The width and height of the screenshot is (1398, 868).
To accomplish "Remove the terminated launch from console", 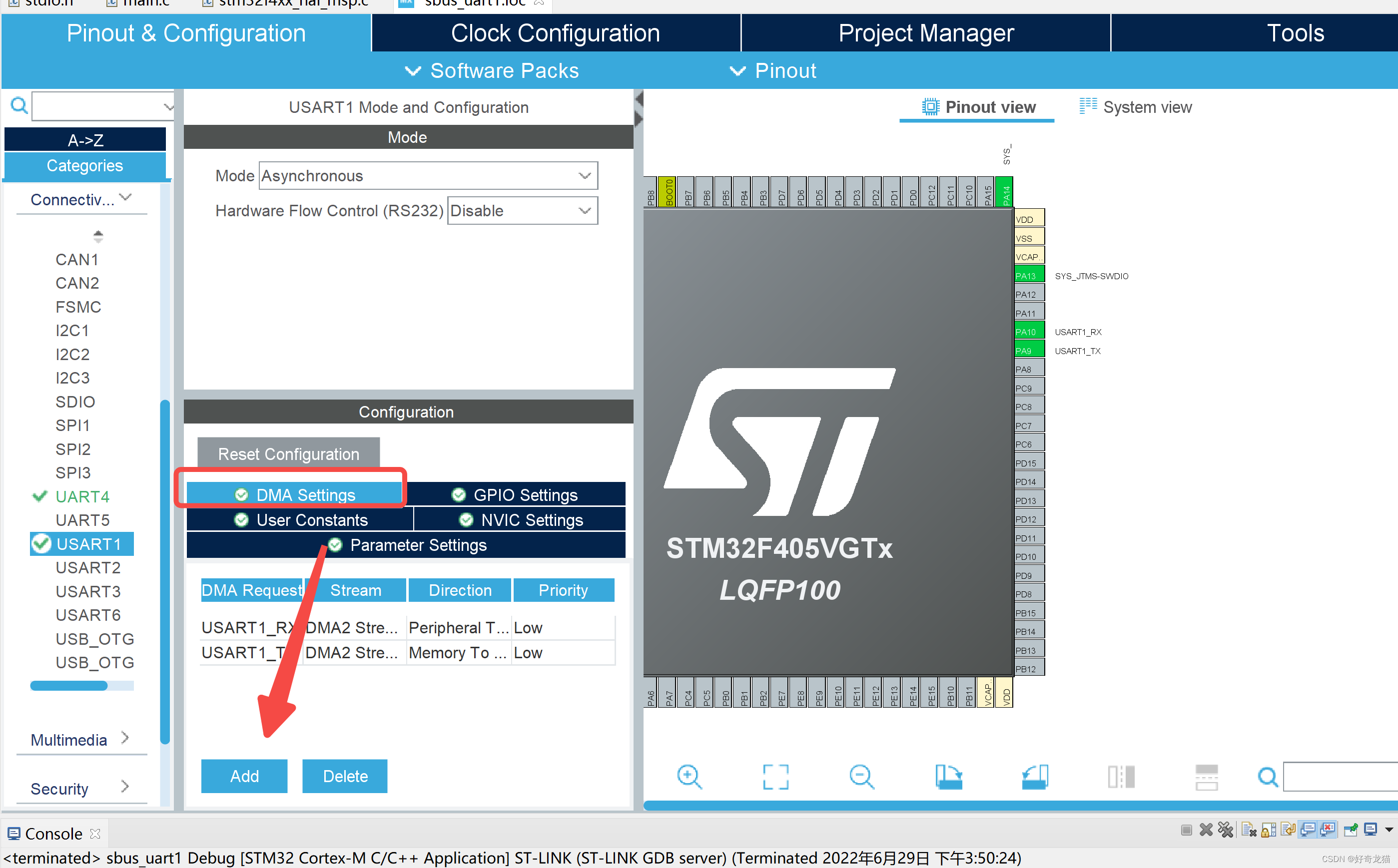I will (1206, 830).
